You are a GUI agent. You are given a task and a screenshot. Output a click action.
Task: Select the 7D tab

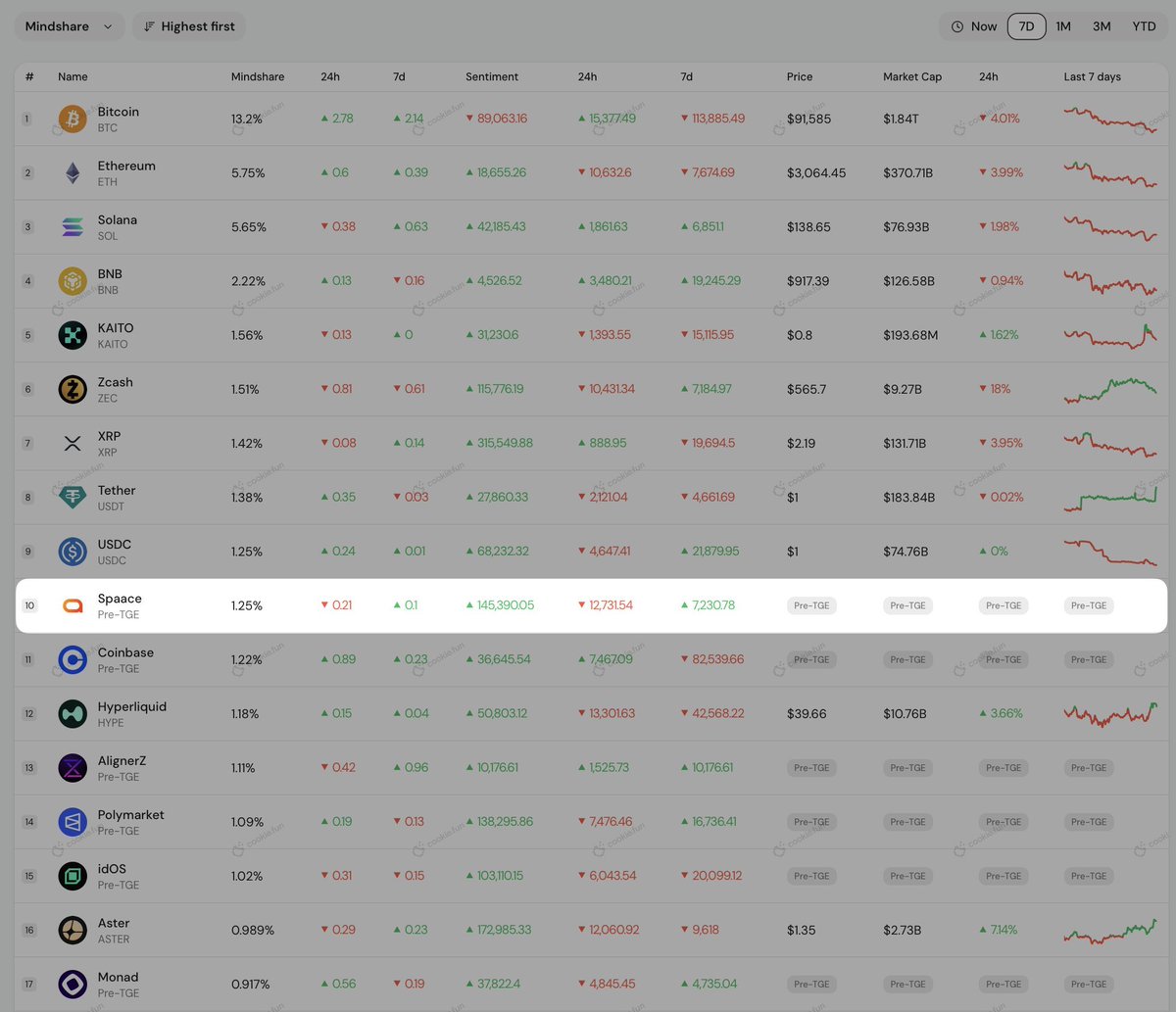tap(1026, 26)
